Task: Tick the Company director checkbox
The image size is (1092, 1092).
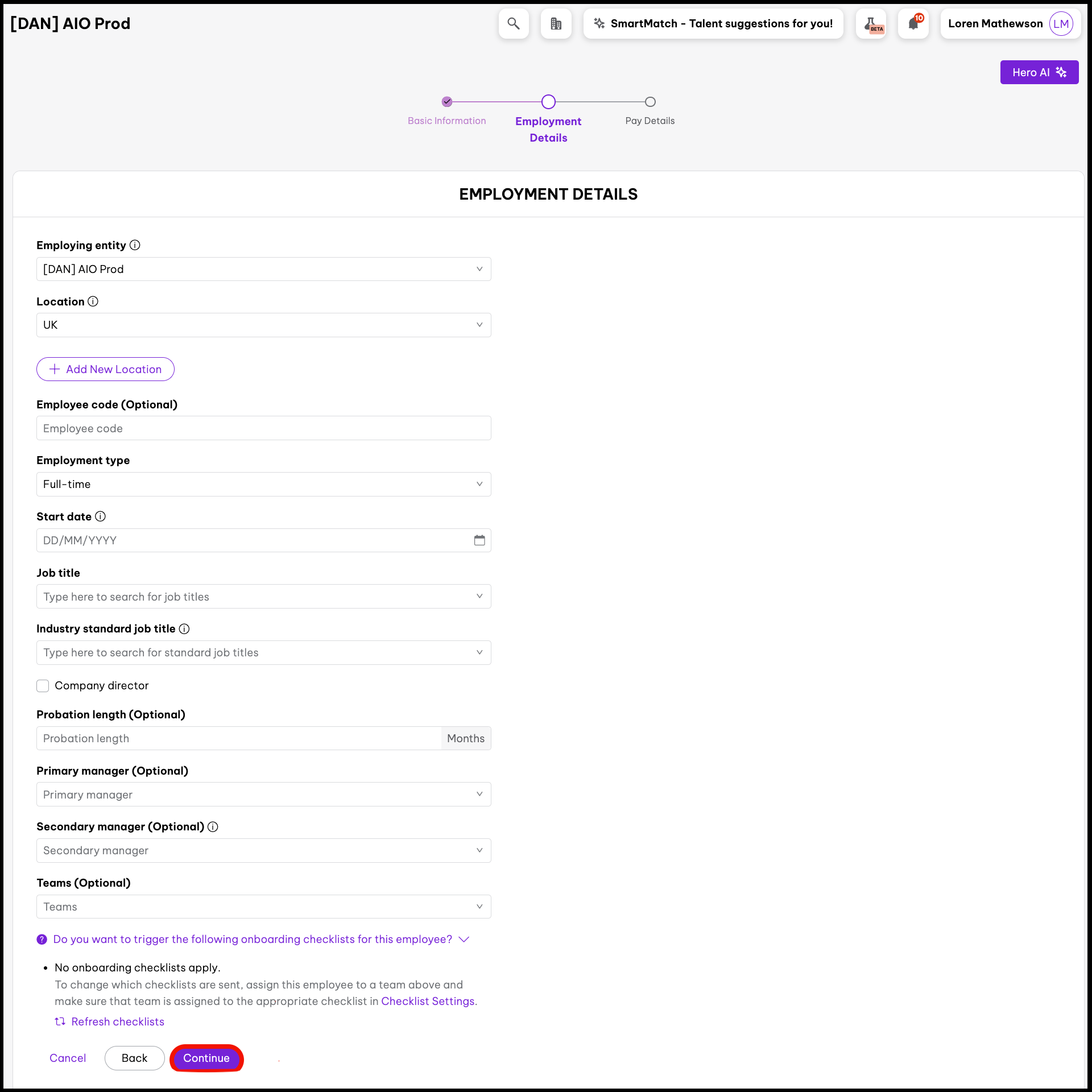Action: click(x=43, y=686)
